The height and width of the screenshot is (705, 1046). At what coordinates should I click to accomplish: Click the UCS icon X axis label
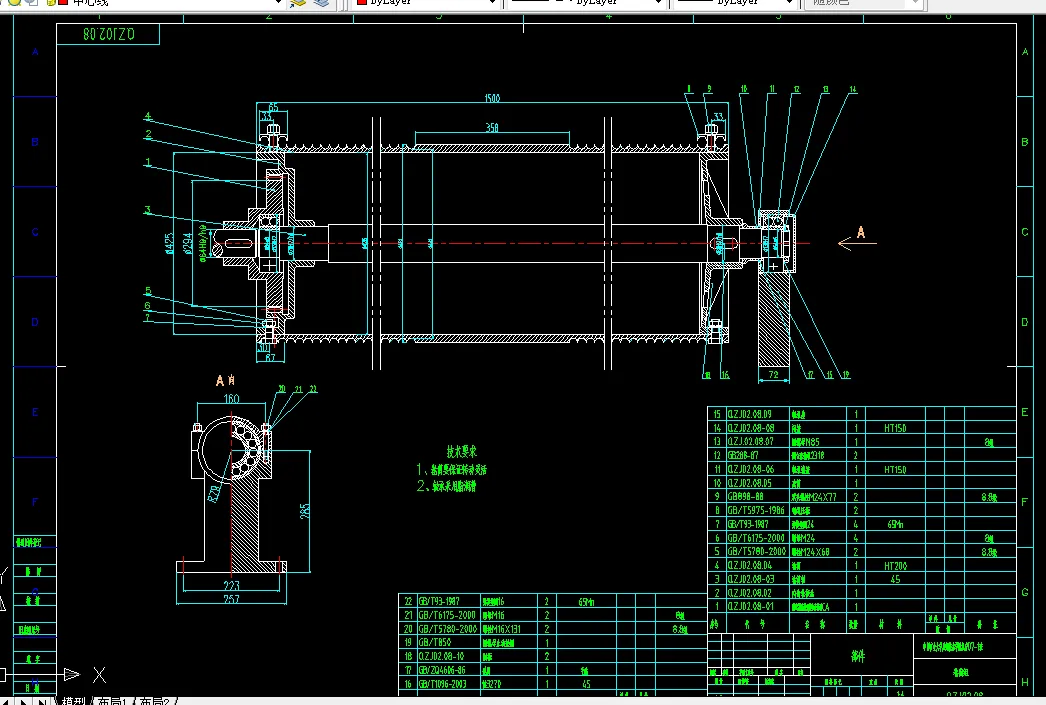tap(99, 675)
